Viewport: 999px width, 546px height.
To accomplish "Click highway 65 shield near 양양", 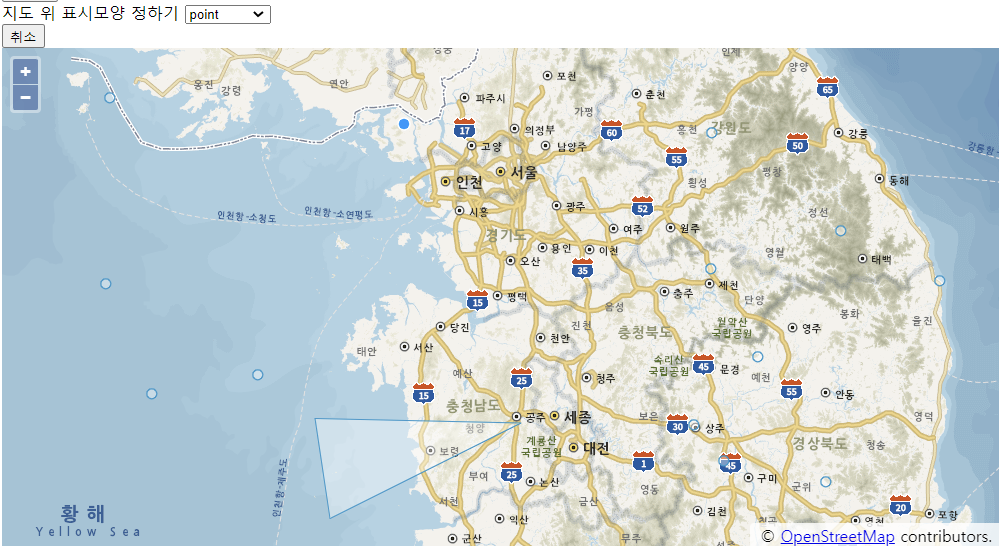I will click(x=828, y=87).
